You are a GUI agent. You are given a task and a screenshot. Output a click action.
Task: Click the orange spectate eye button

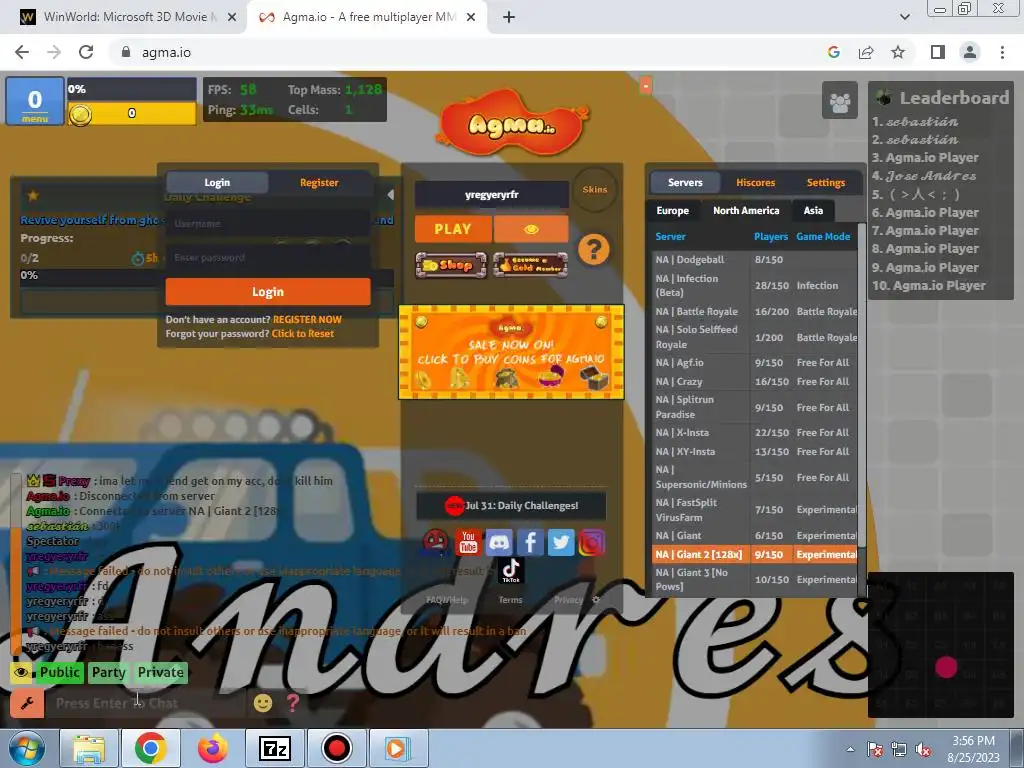click(531, 229)
